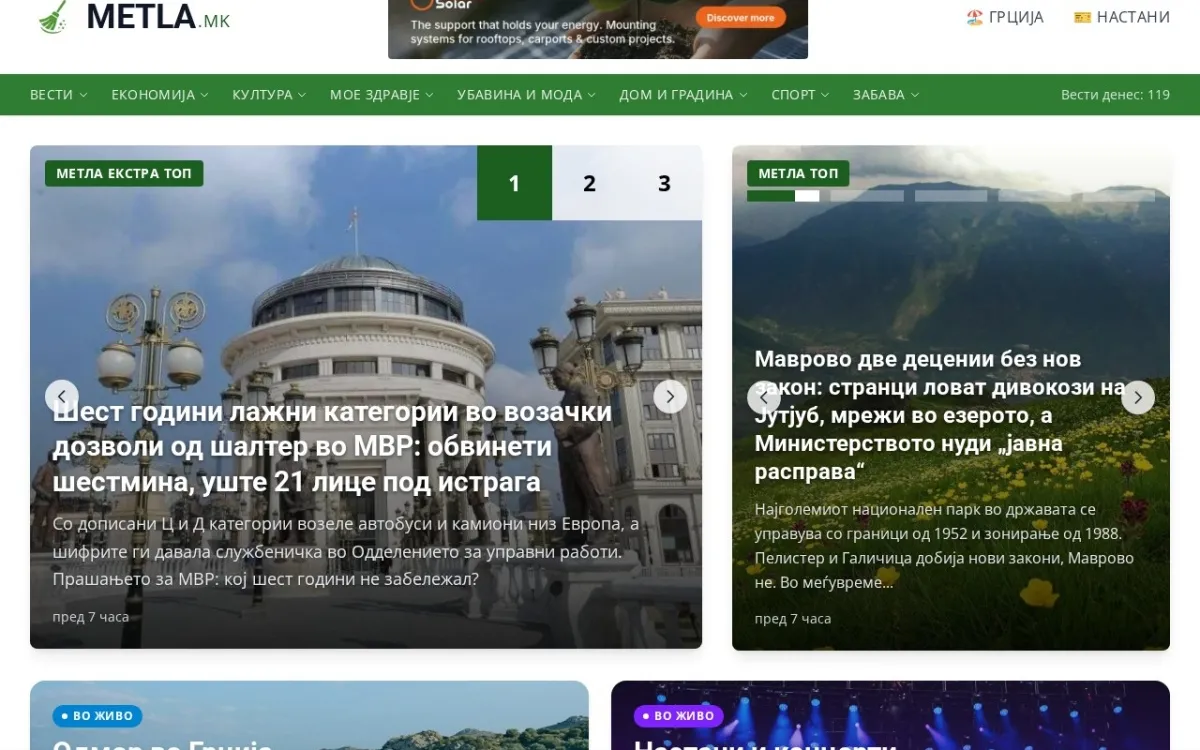Viewport: 1200px width, 750px height.
Task: Expand the ЕКОНОМИЈА dropdown menu
Action: (160, 95)
